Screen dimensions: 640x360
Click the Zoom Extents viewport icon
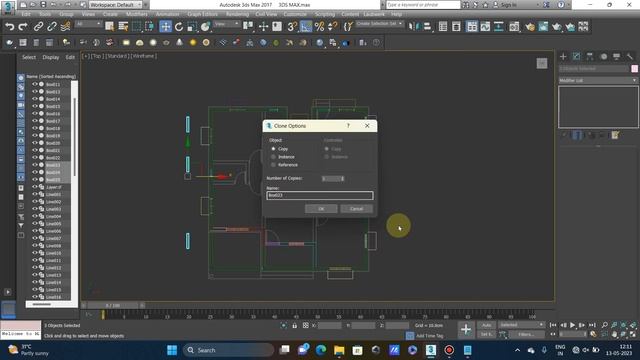pos(623,325)
